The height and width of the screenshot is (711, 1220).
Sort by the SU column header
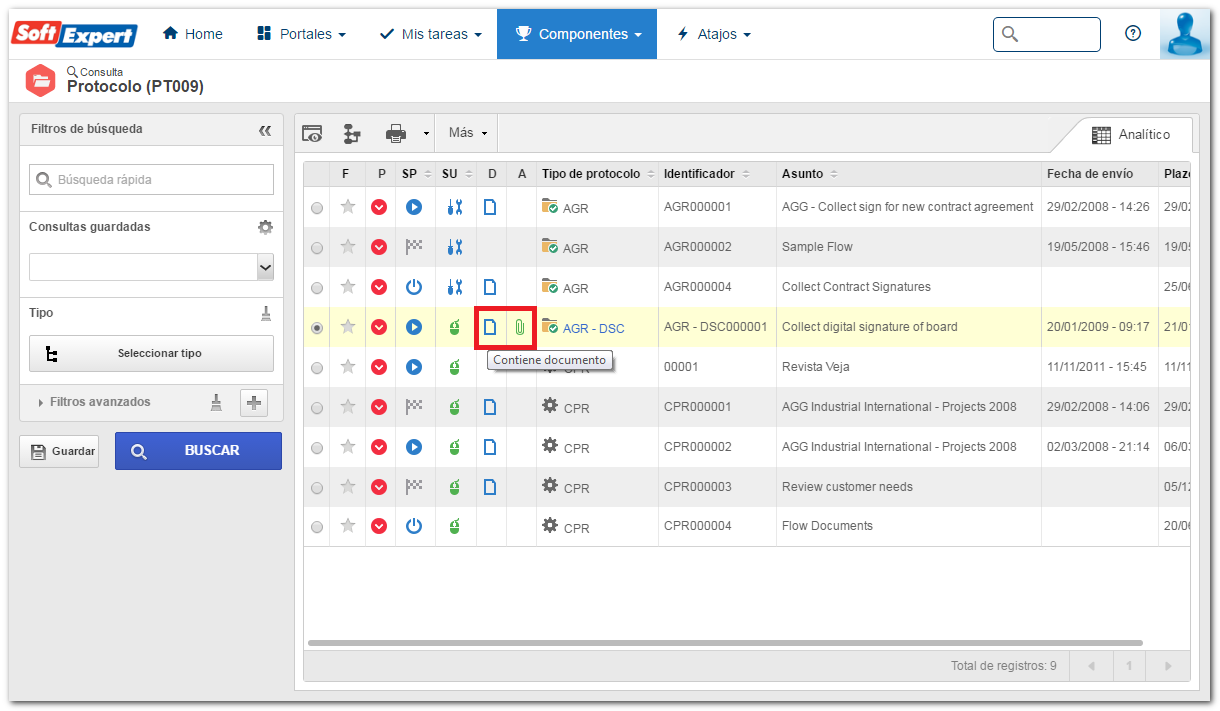coord(456,174)
